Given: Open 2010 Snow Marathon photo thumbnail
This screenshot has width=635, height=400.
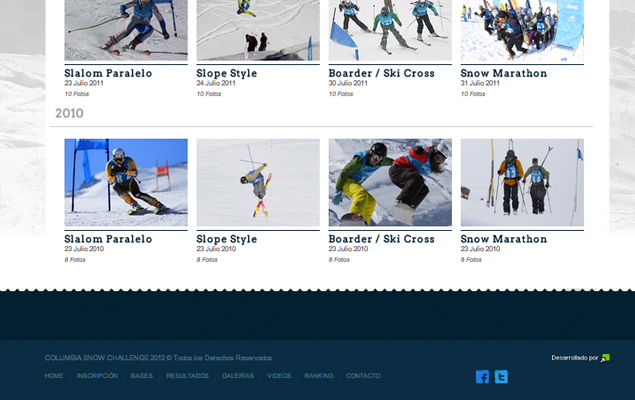Looking at the screenshot, I should (x=522, y=183).
